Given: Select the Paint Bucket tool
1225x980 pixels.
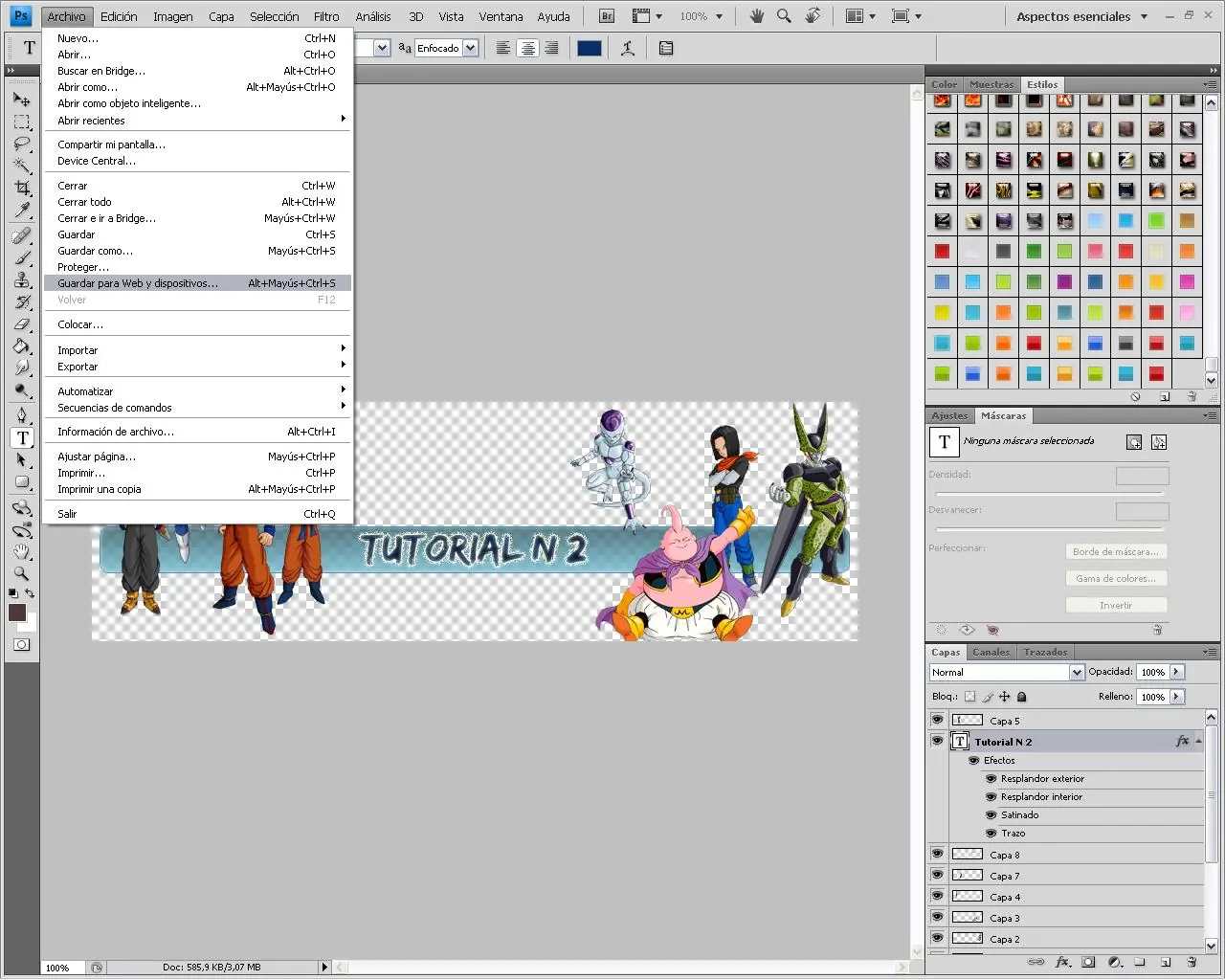Looking at the screenshot, I should point(22,345).
